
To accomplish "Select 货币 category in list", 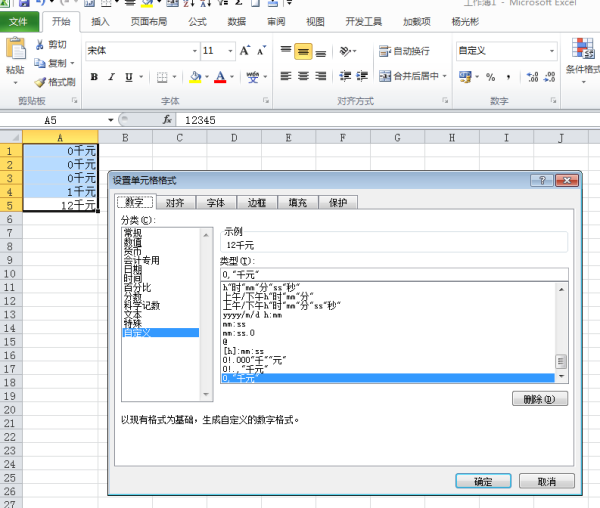I will (x=133, y=251).
